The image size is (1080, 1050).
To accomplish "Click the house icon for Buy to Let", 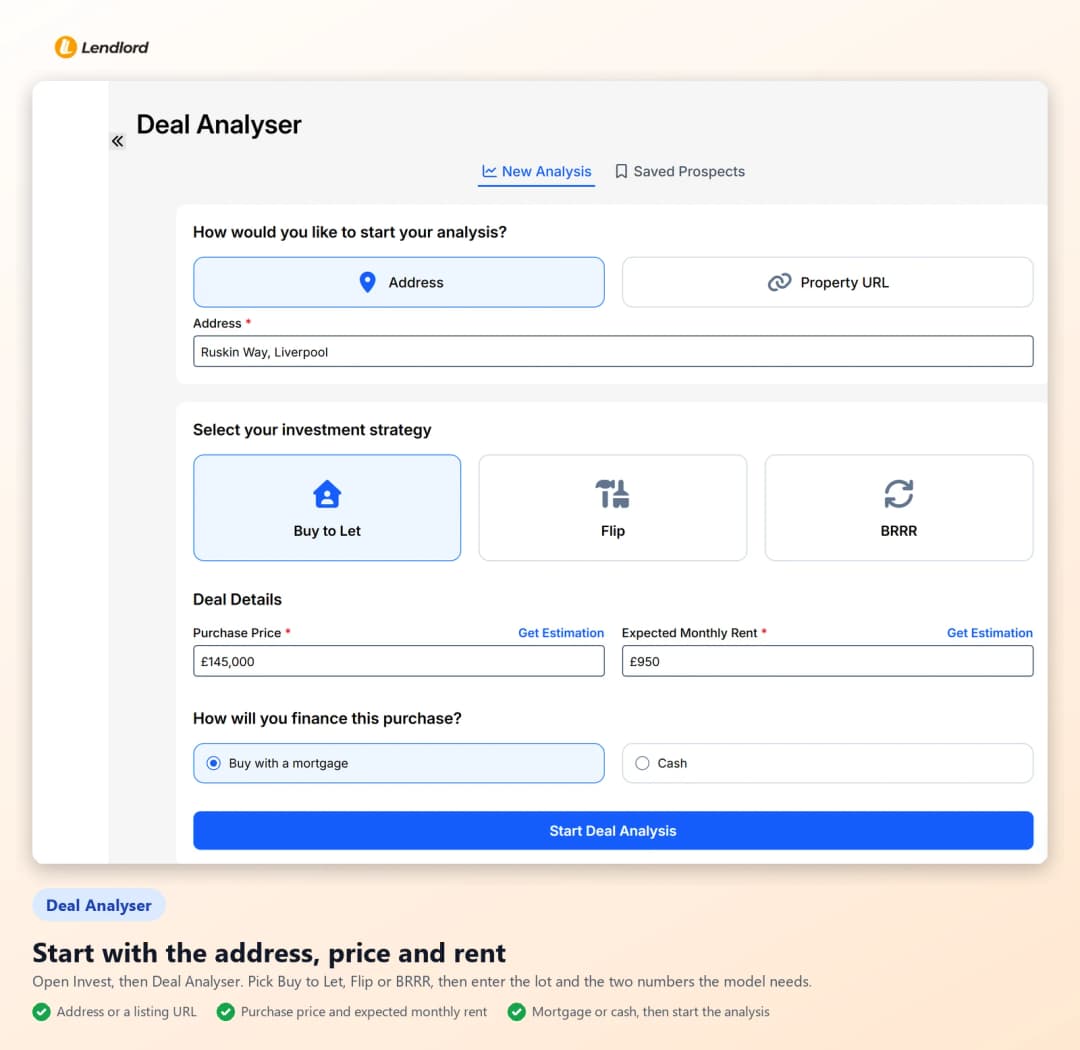I will coord(327,494).
